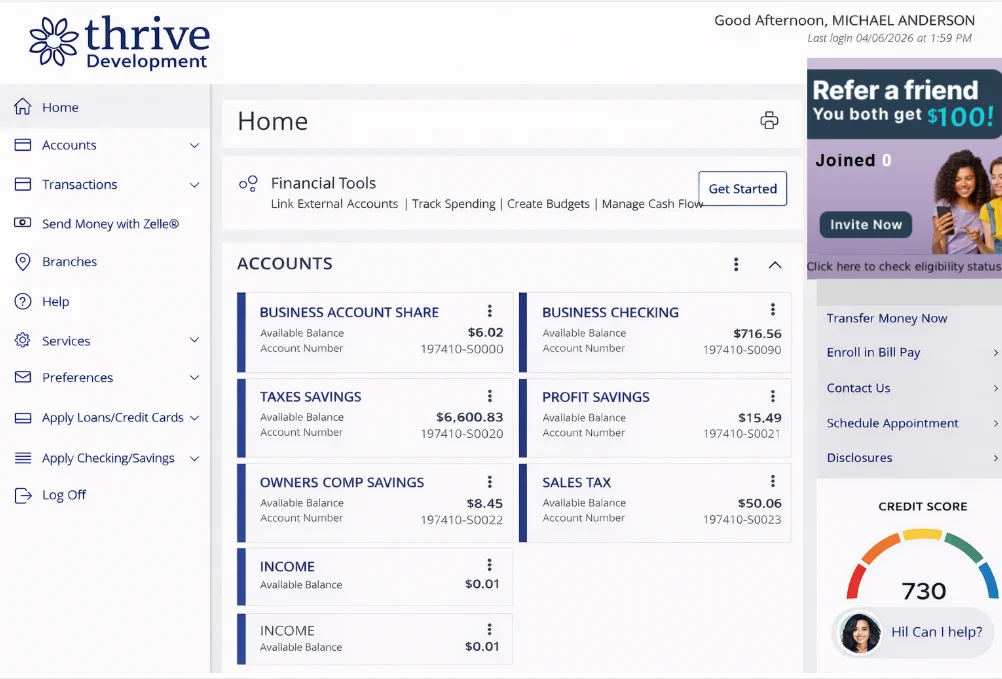
Task: Open the PROFIT SAVINGS account title
Action: [596, 397]
